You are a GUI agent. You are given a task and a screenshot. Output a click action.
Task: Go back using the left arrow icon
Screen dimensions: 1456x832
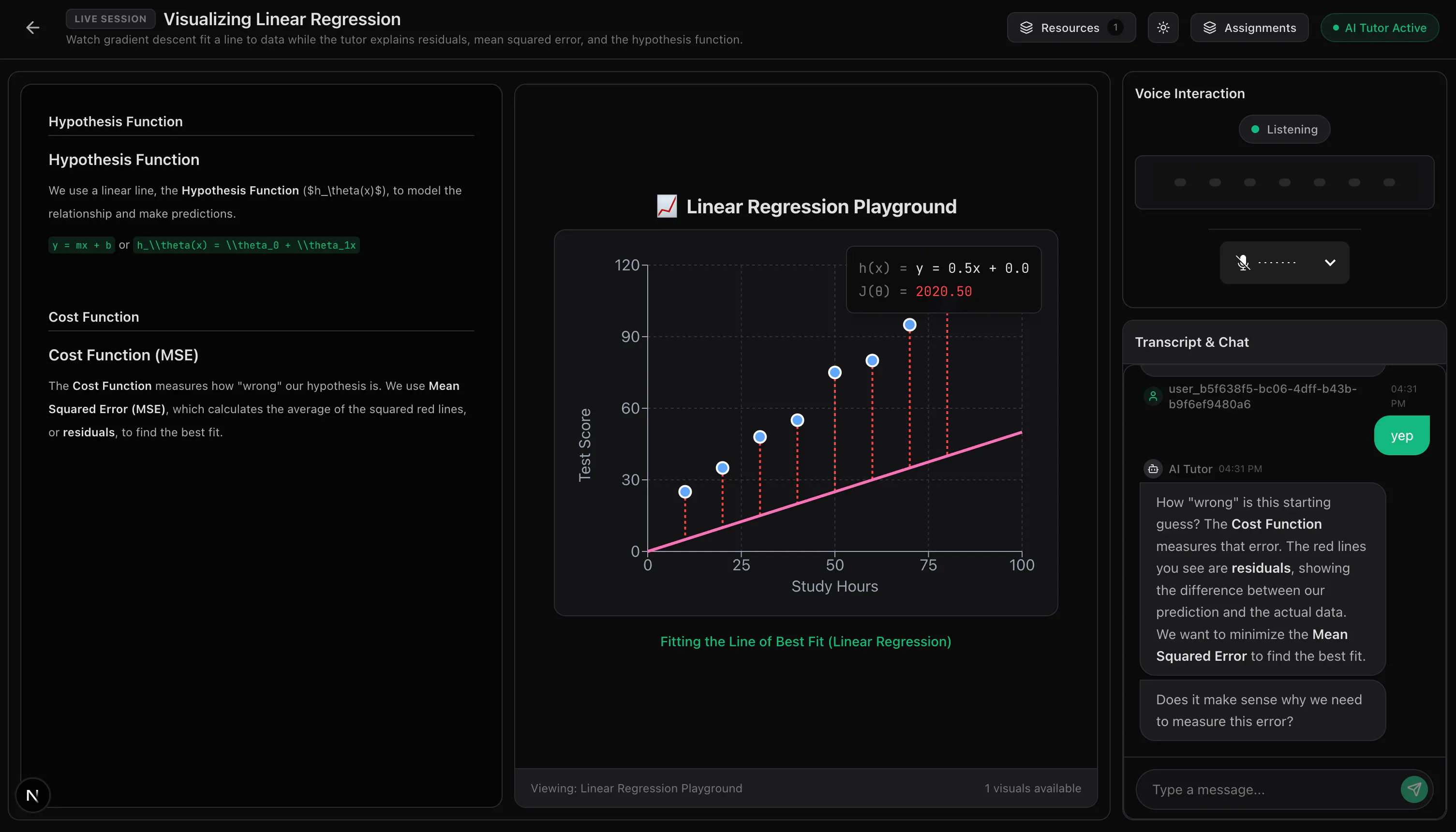pos(32,28)
